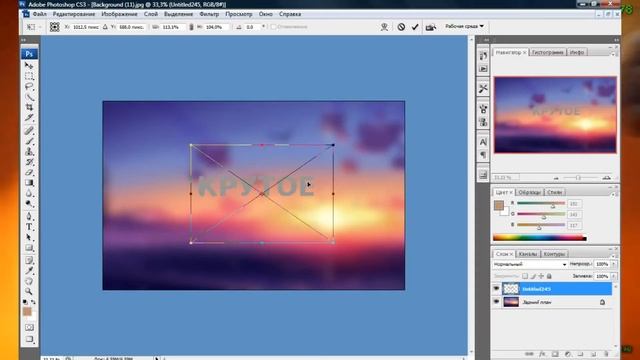Select the Pen tool
The image size is (640, 360).
[x=29, y=216]
